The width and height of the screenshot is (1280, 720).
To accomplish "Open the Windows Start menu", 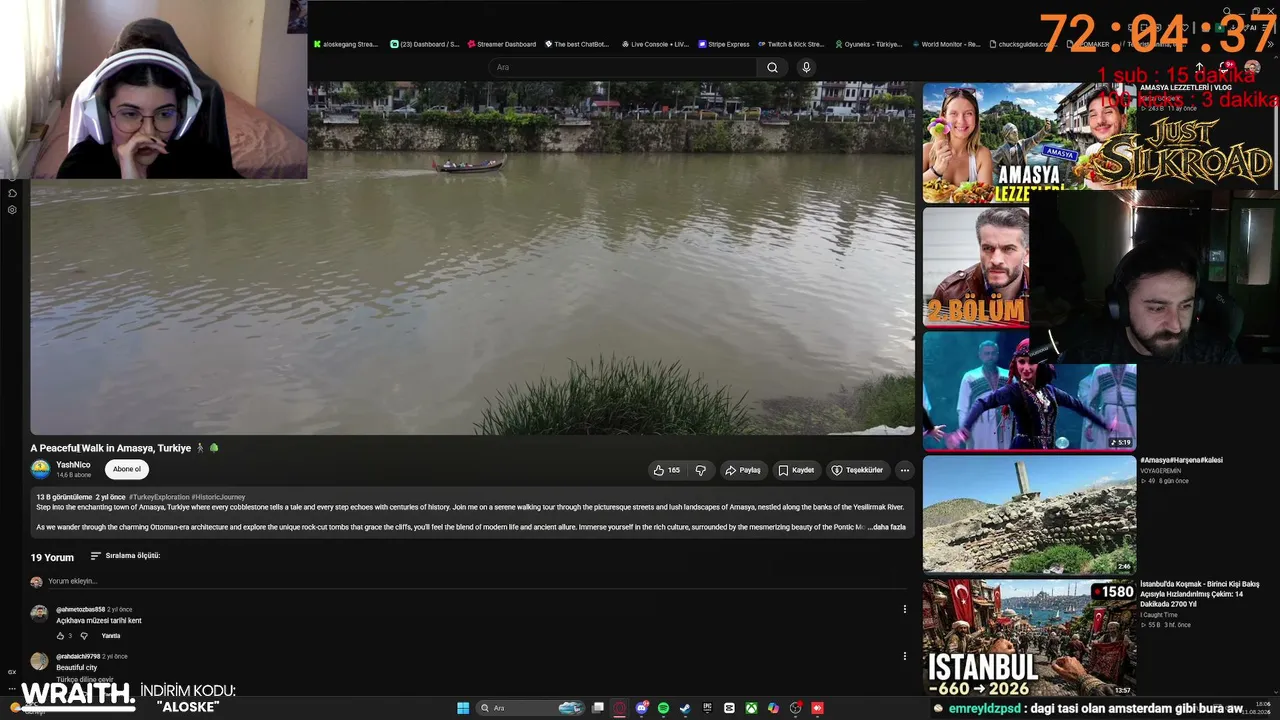I will [463, 708].
